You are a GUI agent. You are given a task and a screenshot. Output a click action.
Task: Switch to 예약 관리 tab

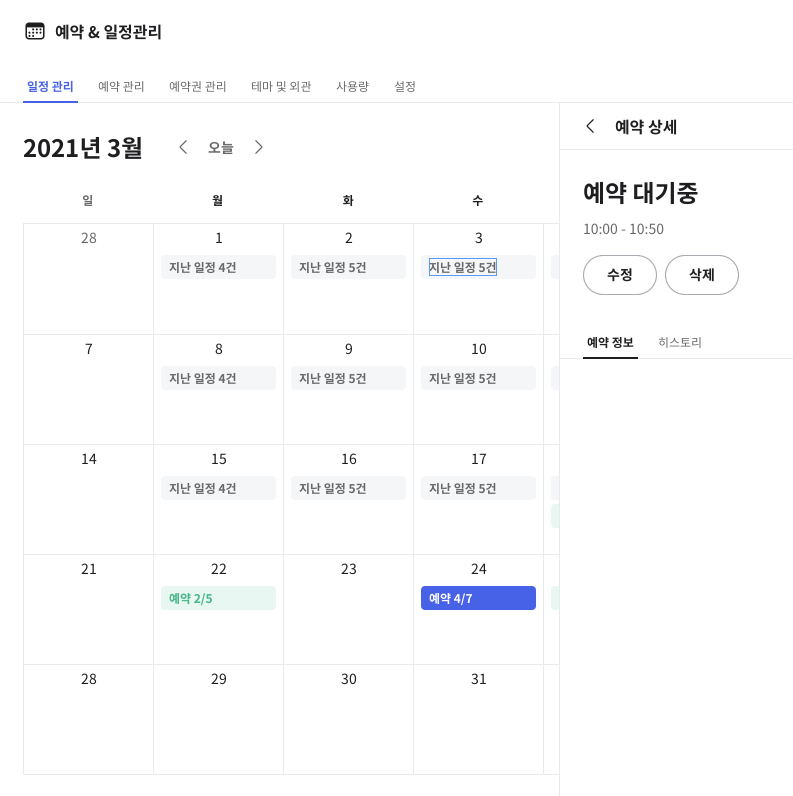click(x=121, y=86)
